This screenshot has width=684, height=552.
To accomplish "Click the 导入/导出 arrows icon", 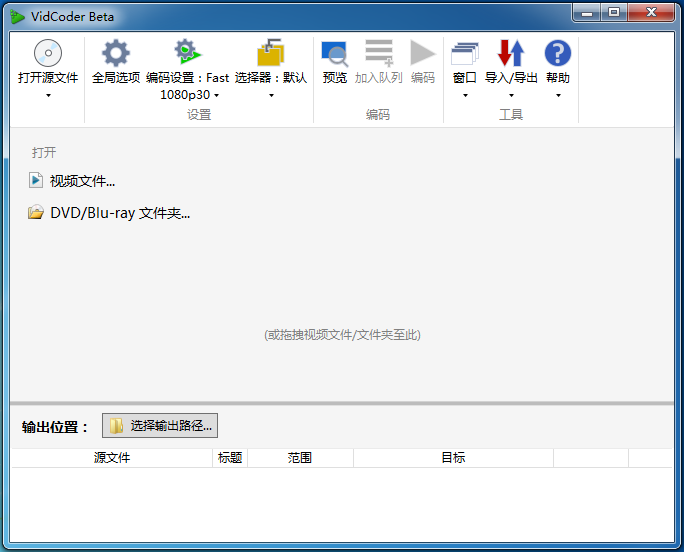I will [511, 53].
